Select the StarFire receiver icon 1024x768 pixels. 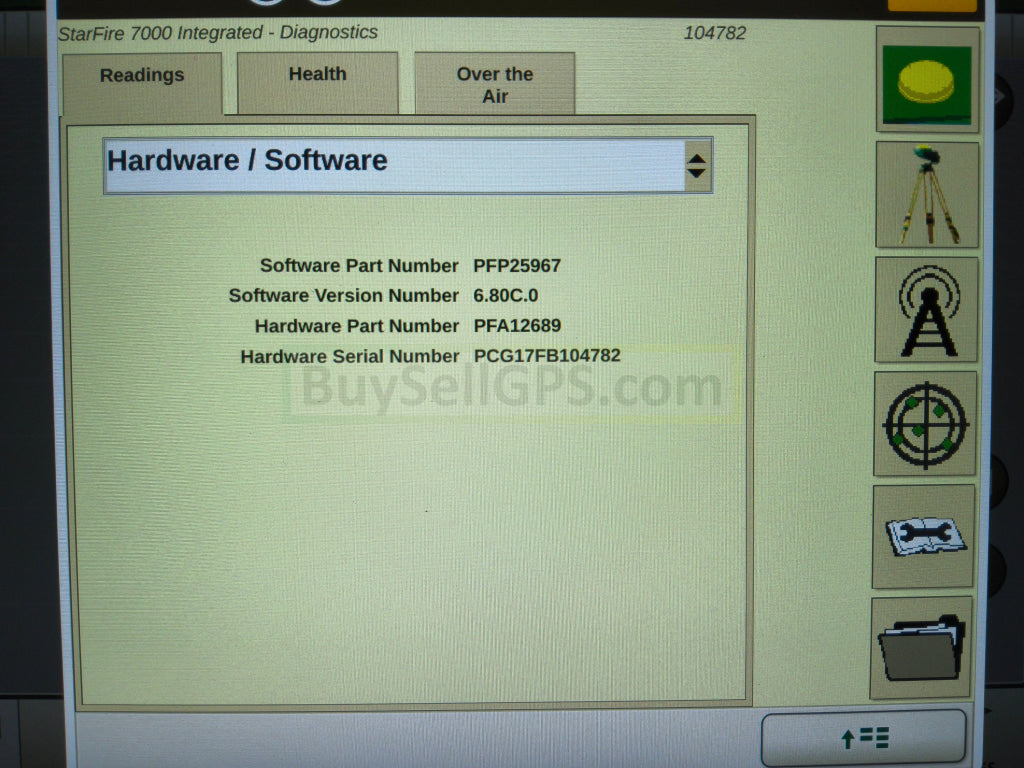pyautogui.click(x=925, y=82)
